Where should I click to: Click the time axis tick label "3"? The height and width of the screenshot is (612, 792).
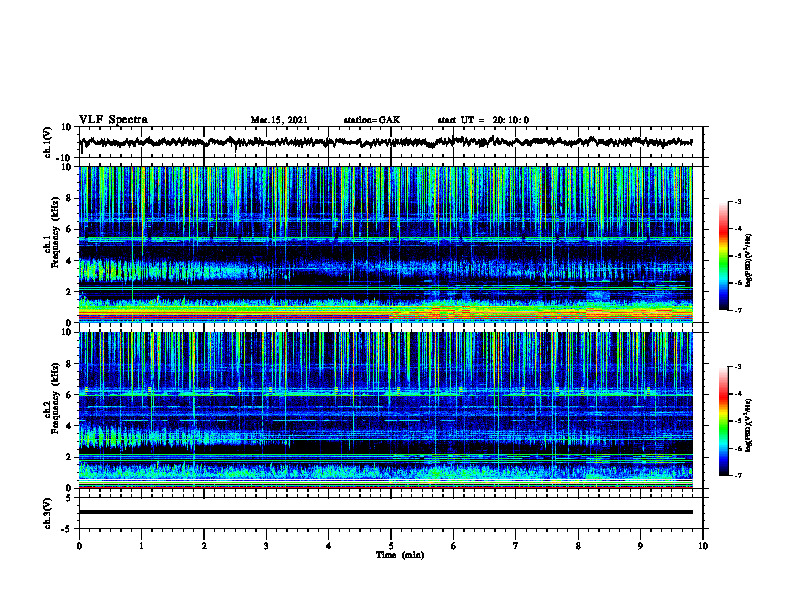266,546
